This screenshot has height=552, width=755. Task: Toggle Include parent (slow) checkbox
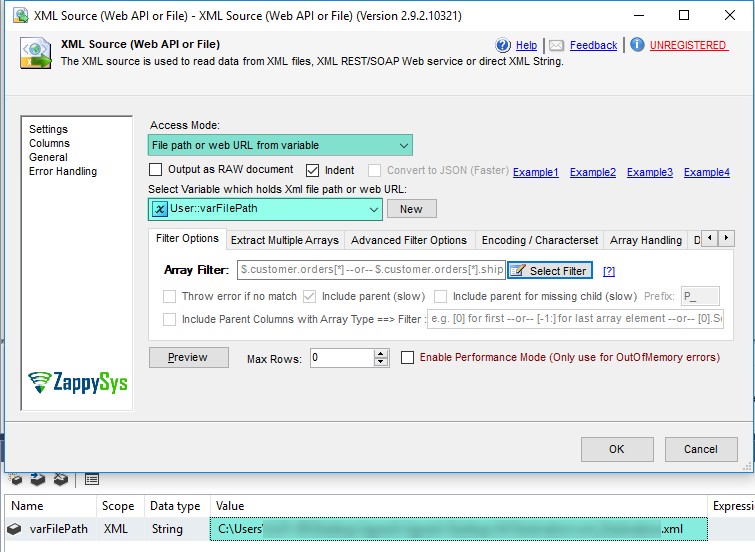310,296
